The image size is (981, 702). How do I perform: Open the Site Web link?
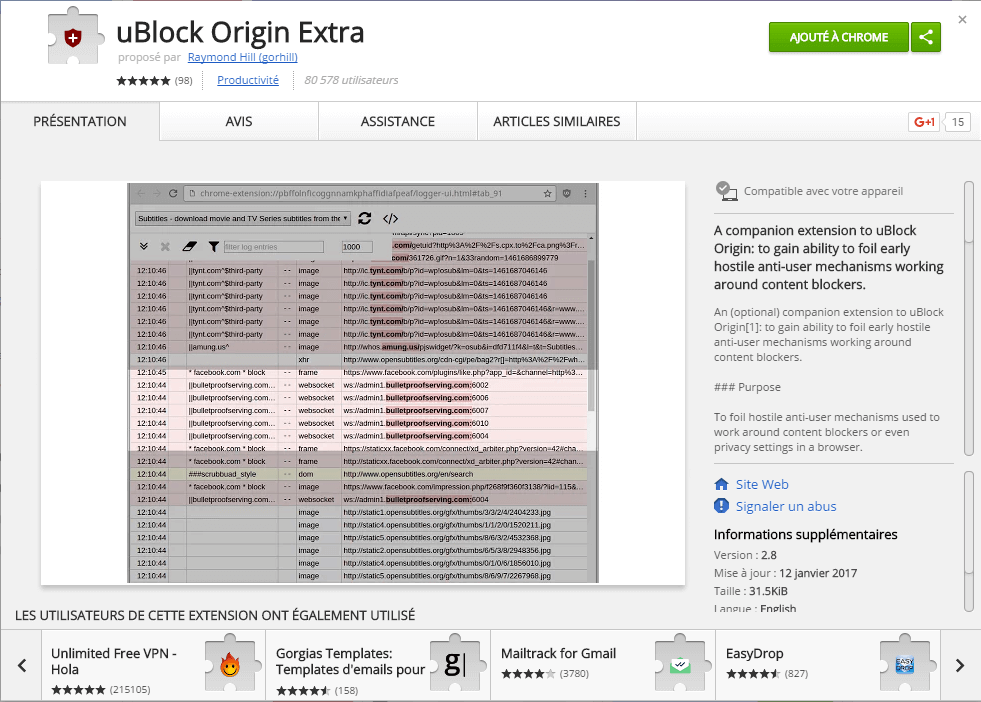[x=762, y=484]
